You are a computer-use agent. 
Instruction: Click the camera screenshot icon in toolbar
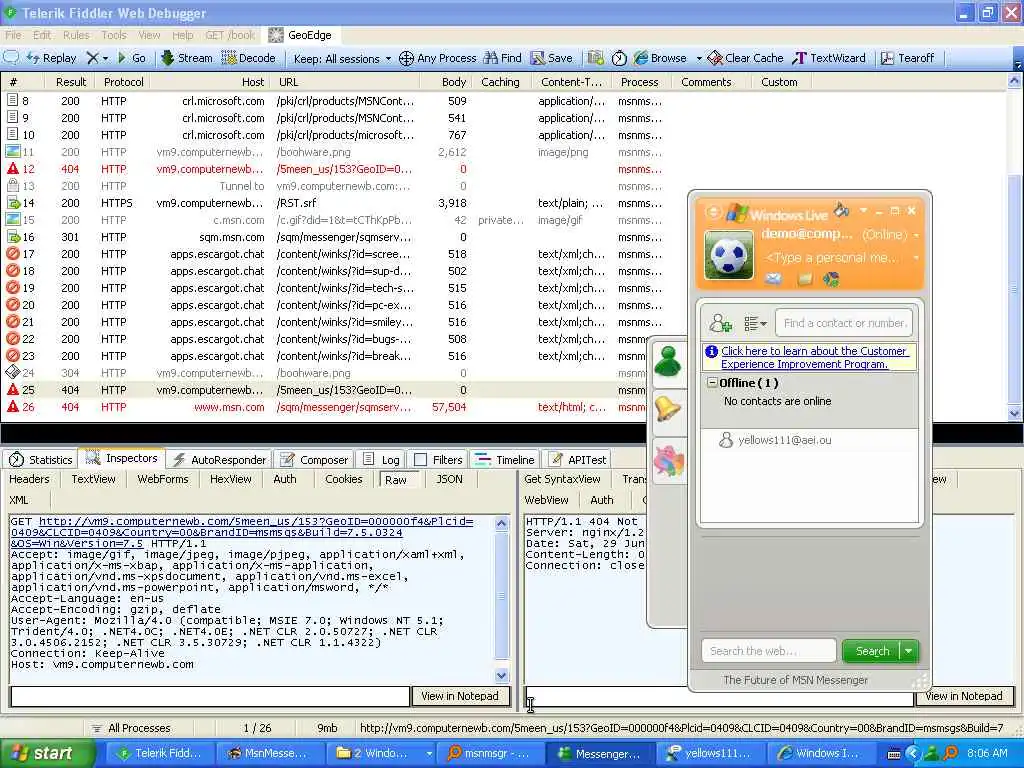click(x=595, y=58)
